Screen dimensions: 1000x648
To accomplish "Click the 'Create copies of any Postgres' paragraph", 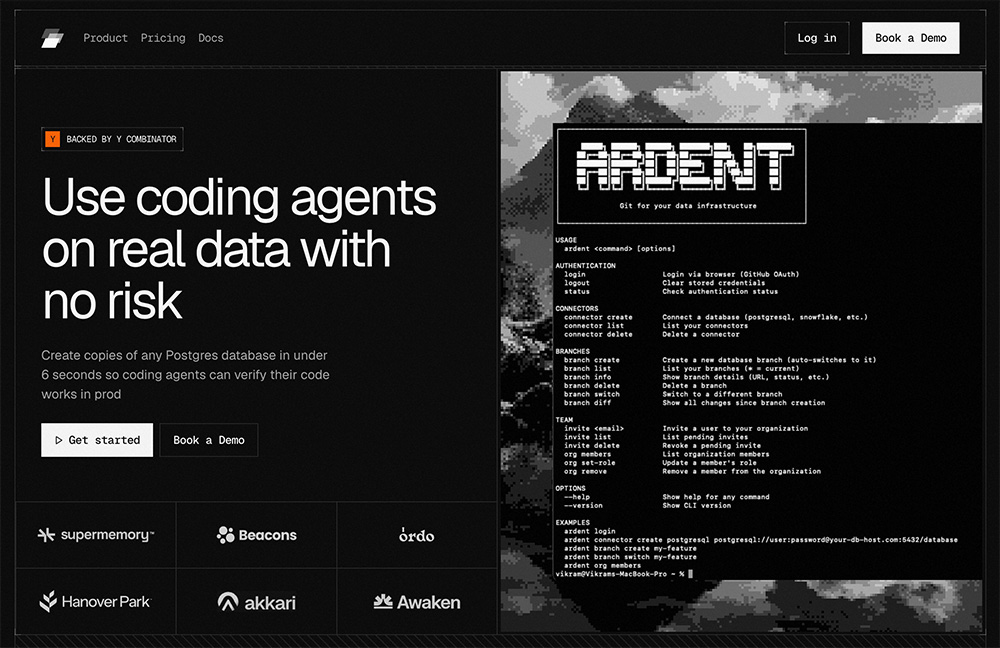I will pyautogui.click(x=185, y=374).
